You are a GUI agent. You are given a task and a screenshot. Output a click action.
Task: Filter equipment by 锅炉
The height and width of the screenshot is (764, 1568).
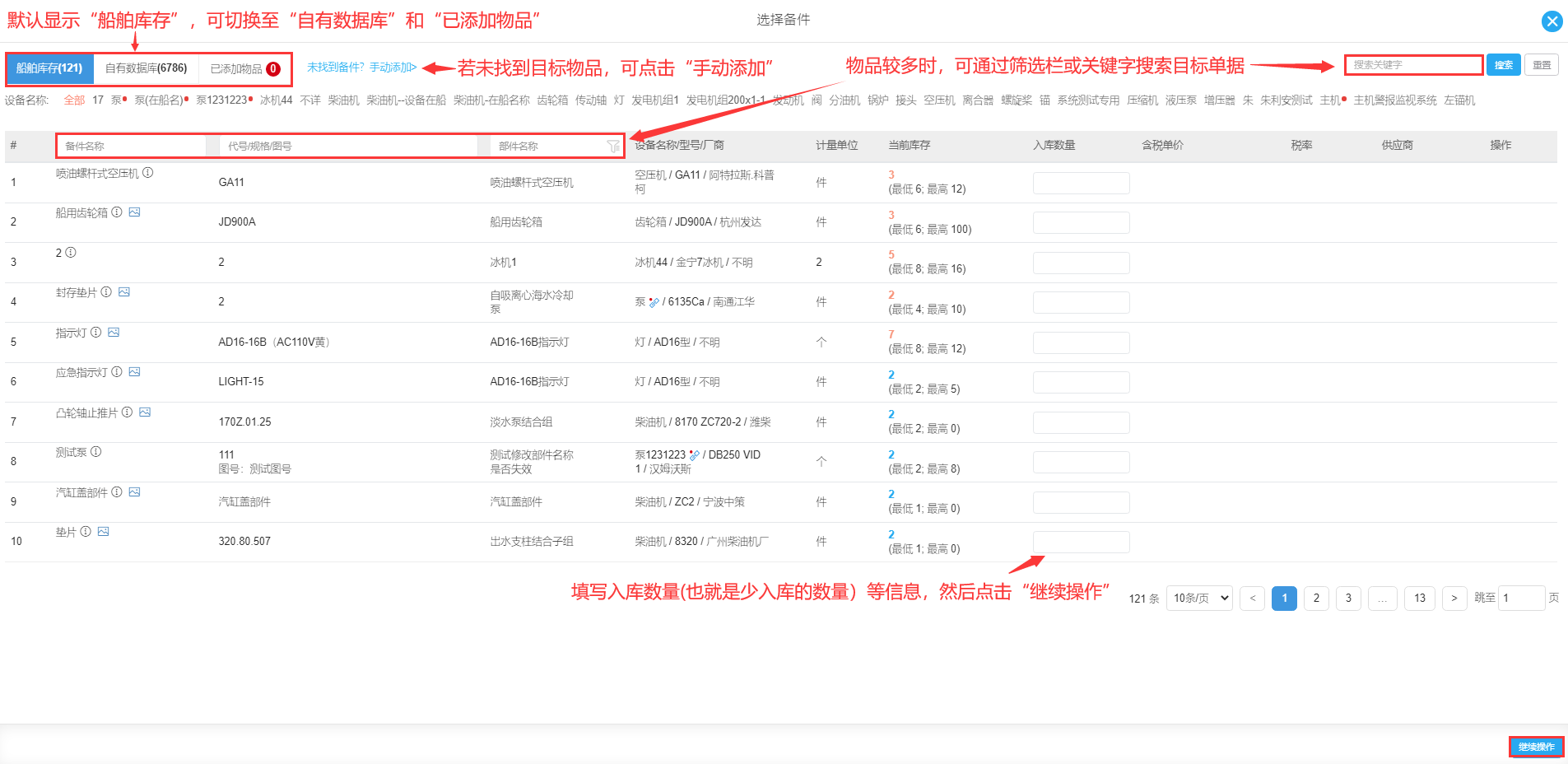click(x=878, y=100)
